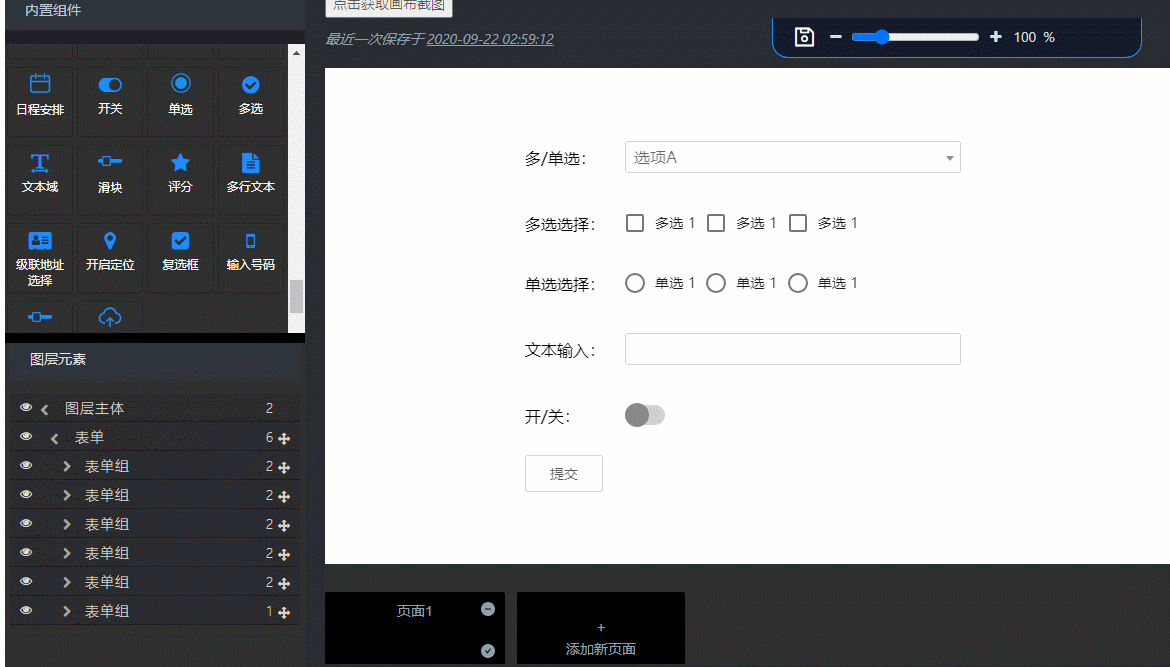This screenshot has width=1170, height=667.
Task: Click the 开关 switch component icon
Action: [x=110, y=86]
